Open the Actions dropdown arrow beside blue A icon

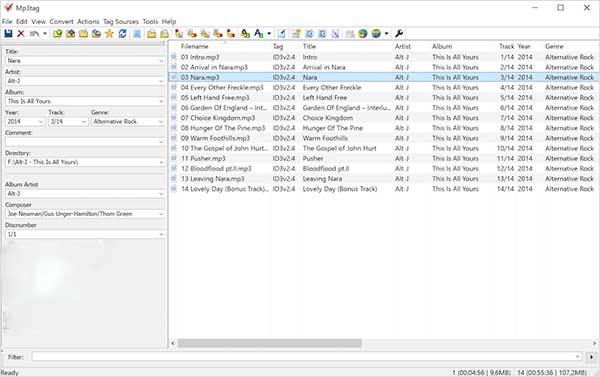click(269, 34)
